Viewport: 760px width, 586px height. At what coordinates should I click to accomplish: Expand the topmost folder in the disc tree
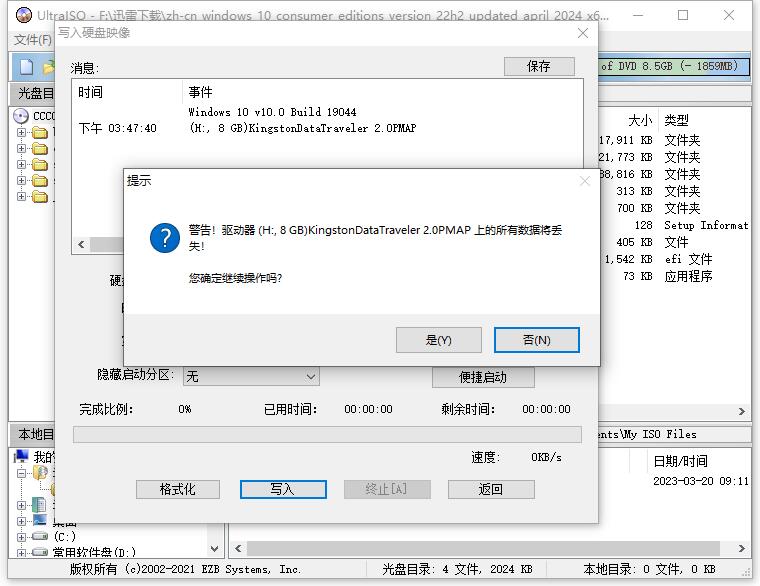click(21, 132)
